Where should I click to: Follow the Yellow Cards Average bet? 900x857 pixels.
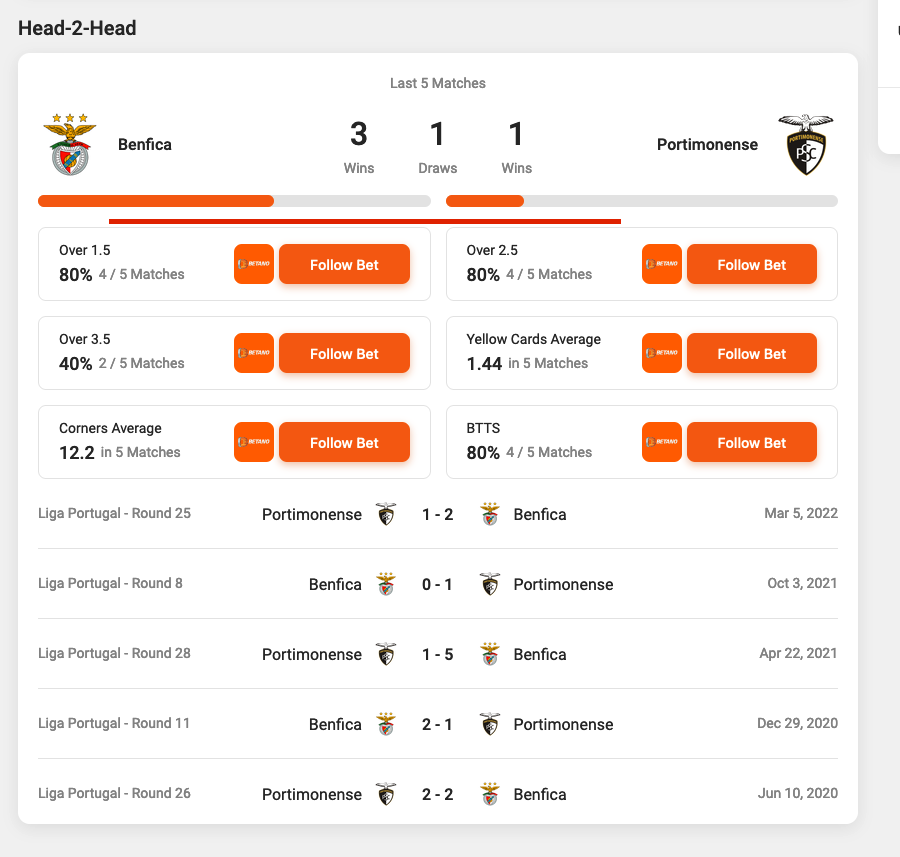tap(752, 353)
